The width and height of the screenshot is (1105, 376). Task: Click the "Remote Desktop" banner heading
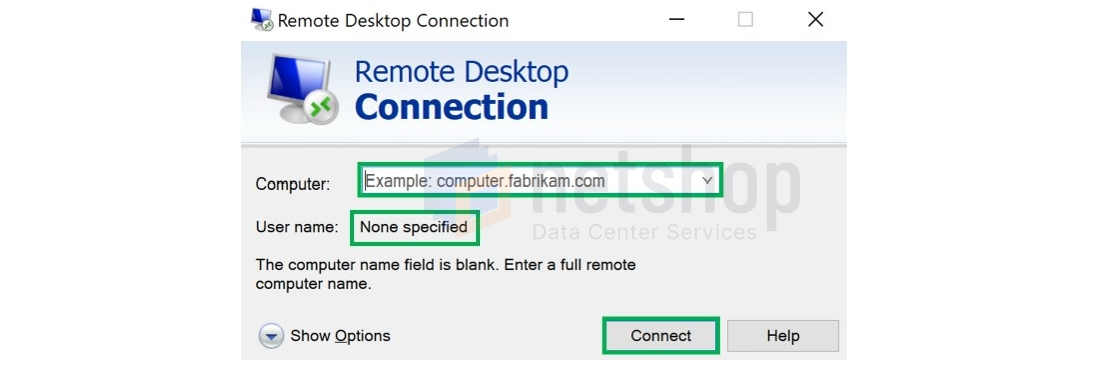point(461,72)
